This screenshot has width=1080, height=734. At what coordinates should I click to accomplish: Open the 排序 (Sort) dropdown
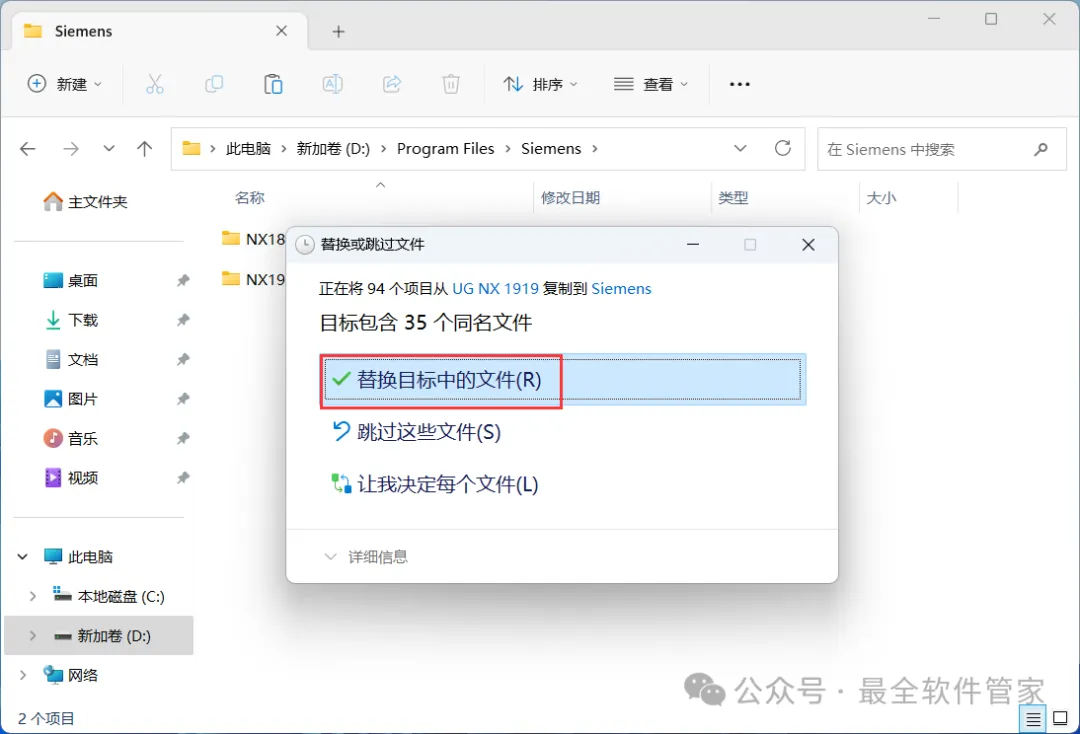click(x=541, y=84)
